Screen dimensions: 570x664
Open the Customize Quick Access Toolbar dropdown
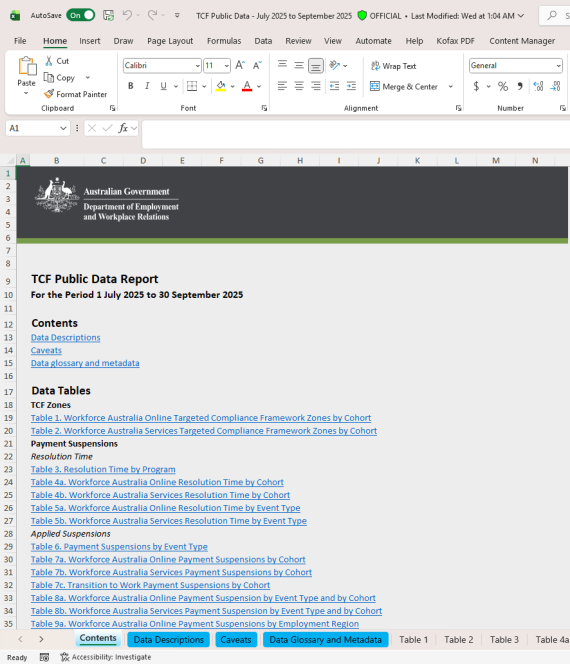[177, 16]
